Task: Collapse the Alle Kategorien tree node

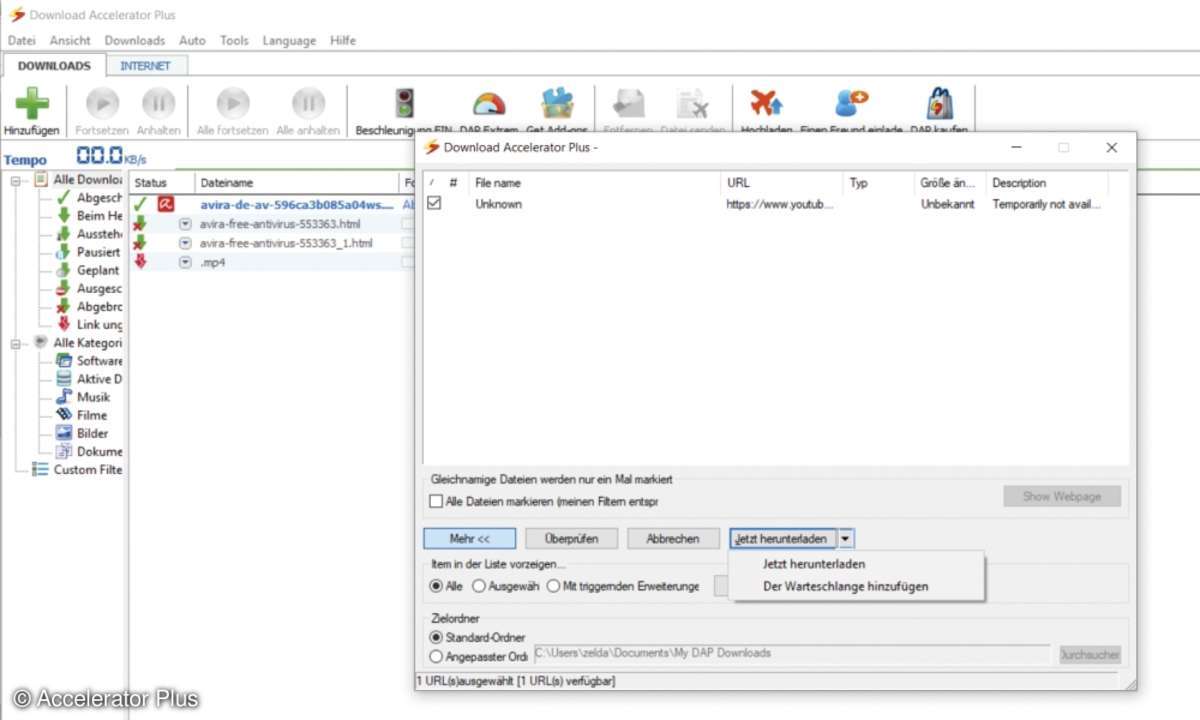Action: point(18,343)
